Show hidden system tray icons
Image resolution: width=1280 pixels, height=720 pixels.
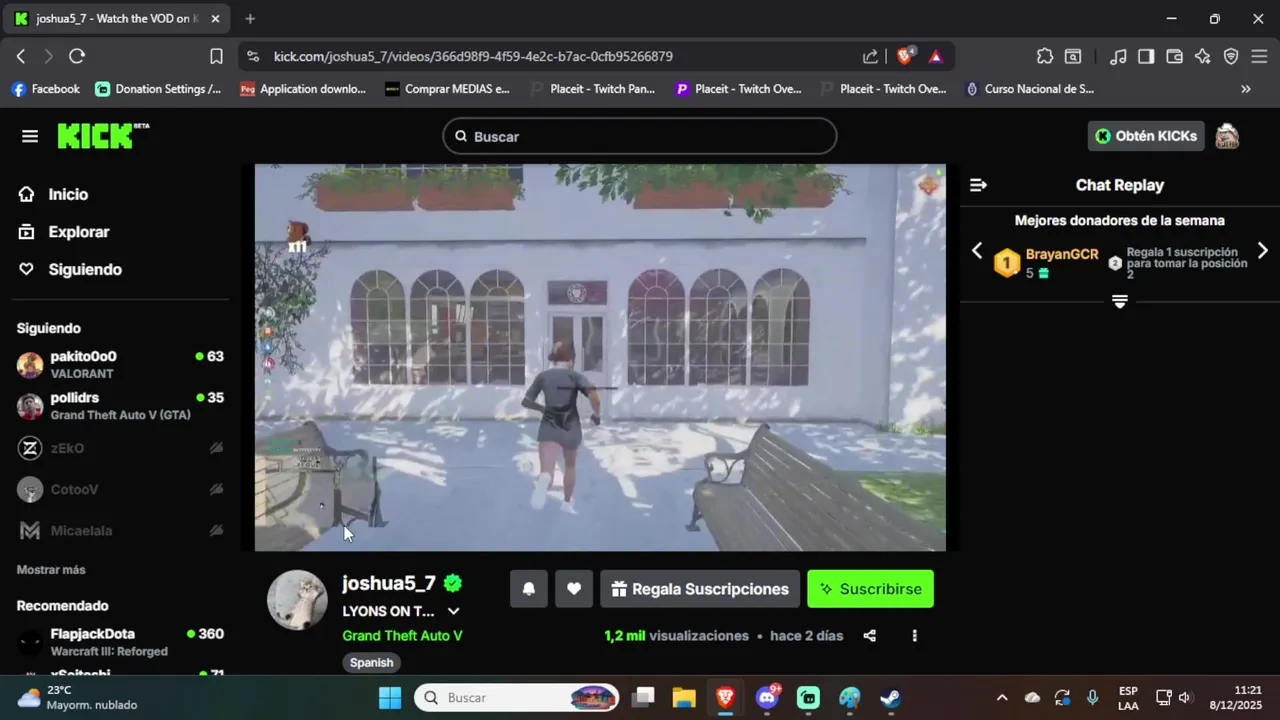pos(1002,697)
